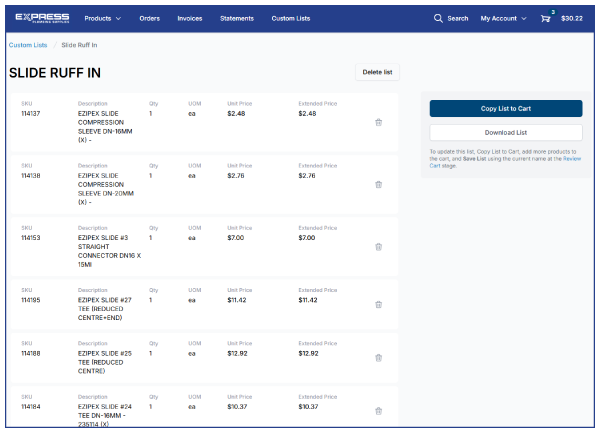Click Search text in the header
Image resolution: width=600 pixels, height=433 pixels.
tap(458, 18)
